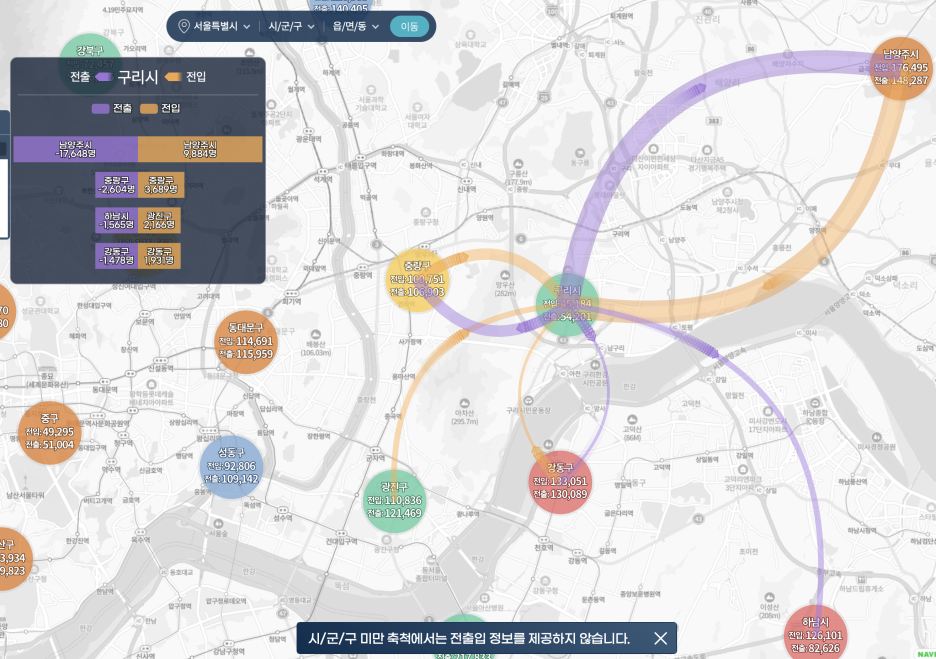Click the 태릉입구역 station label
The image size is (936, 659).
(x=361, y=165)
